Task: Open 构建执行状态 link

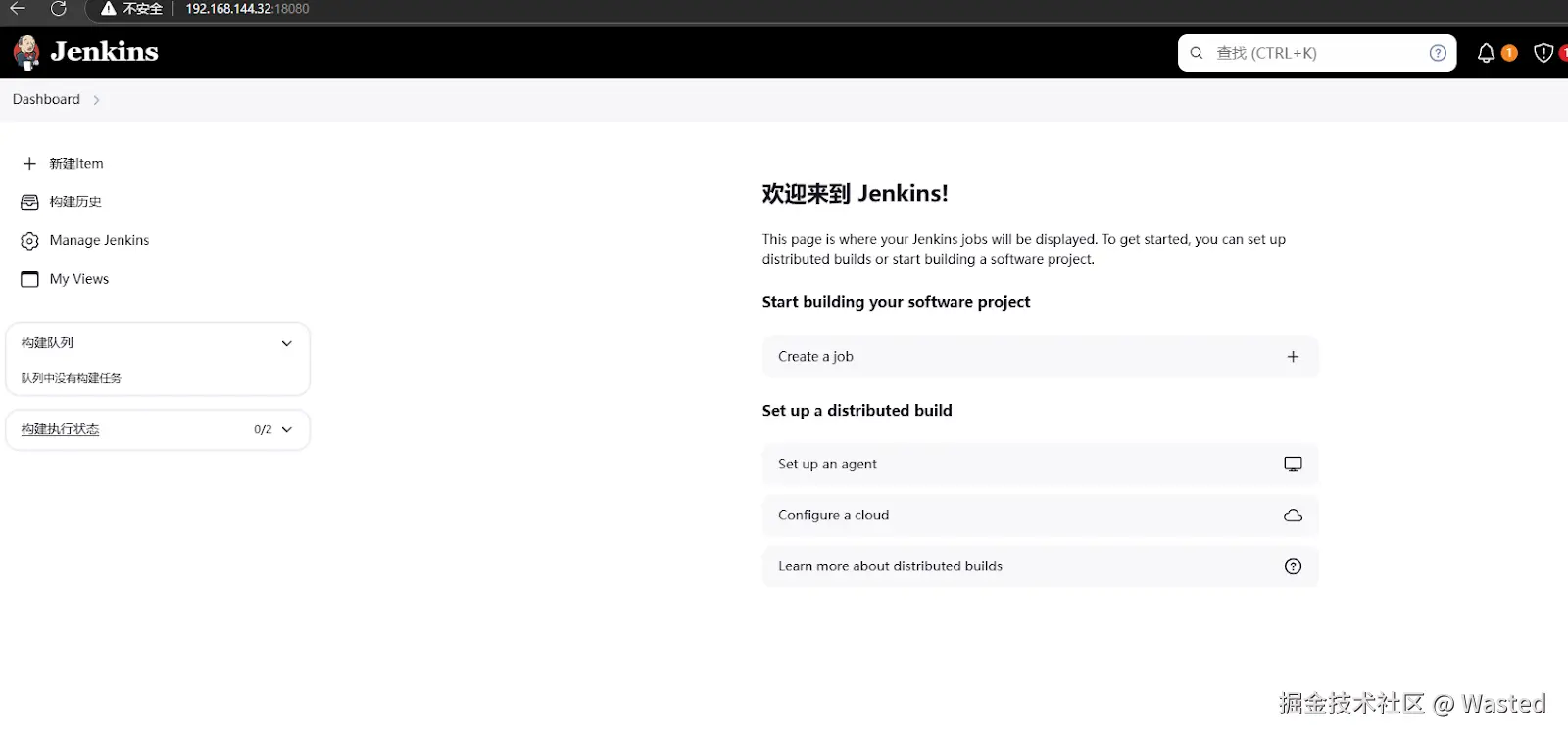Action: [x=60, y=429]
